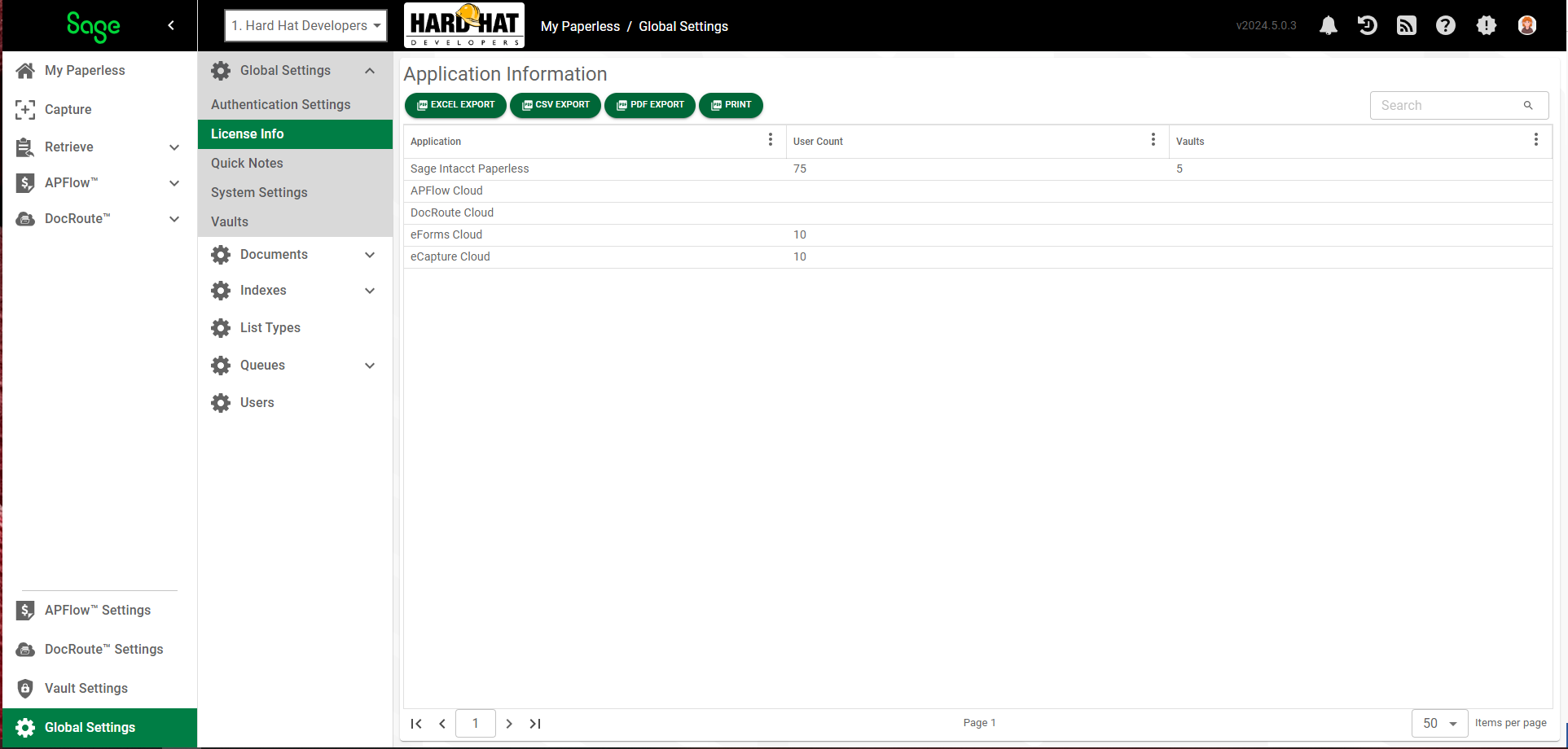Sort by Vaults column header

click(x=1190, y=142)
